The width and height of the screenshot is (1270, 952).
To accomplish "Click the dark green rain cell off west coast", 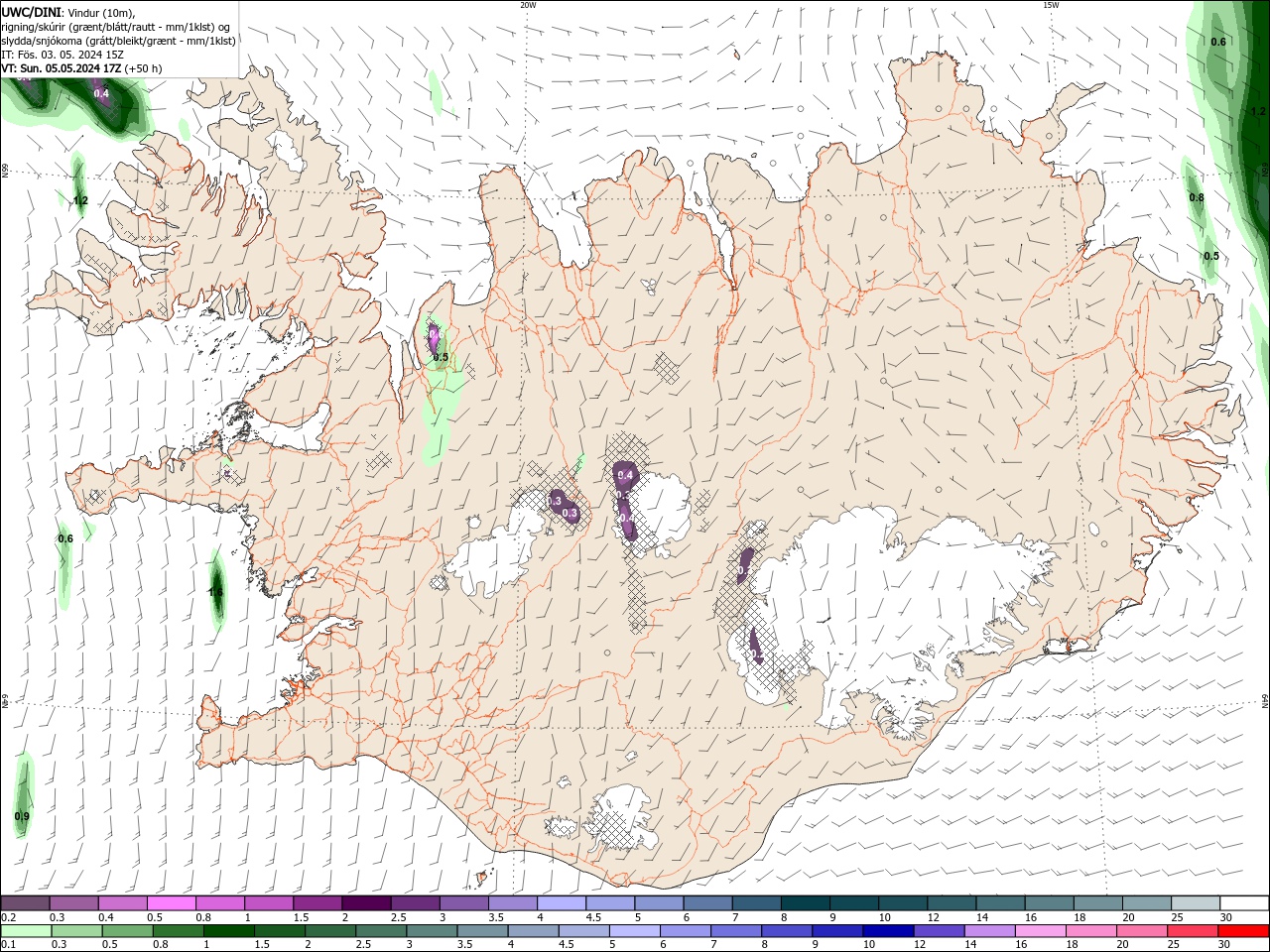I will tap(217, 590).
